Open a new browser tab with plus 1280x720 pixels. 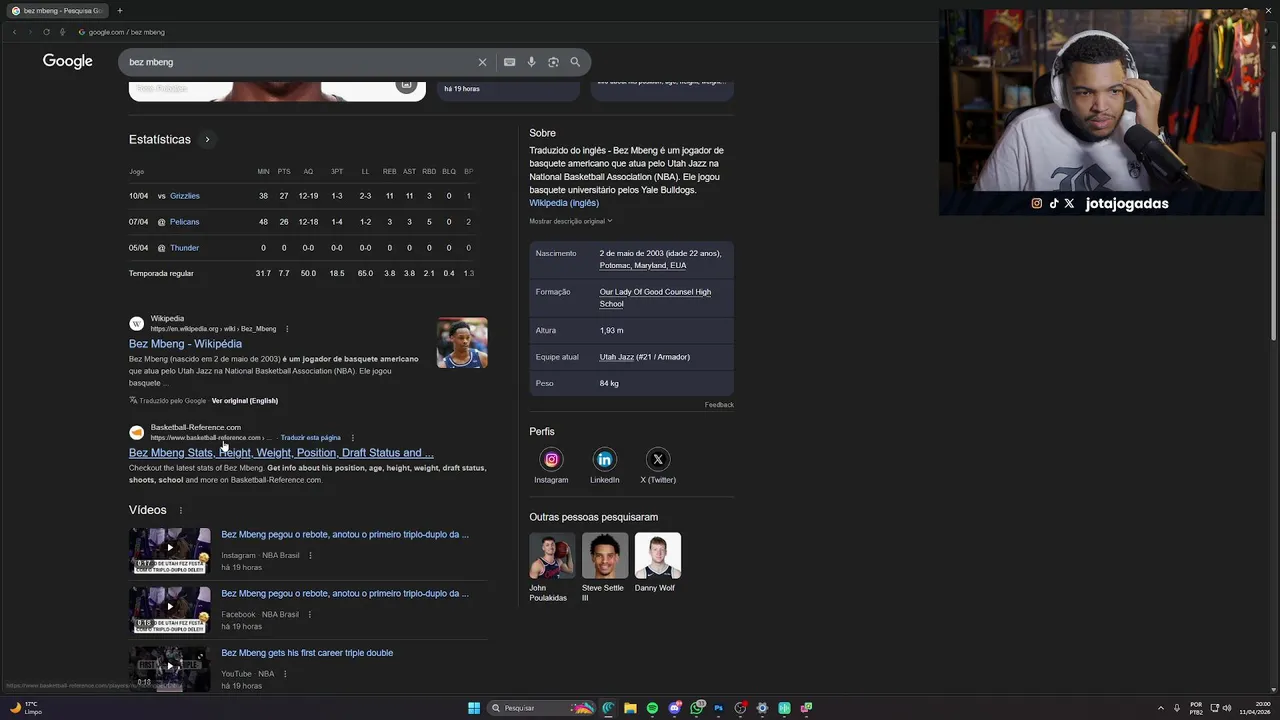pos(119,10)
